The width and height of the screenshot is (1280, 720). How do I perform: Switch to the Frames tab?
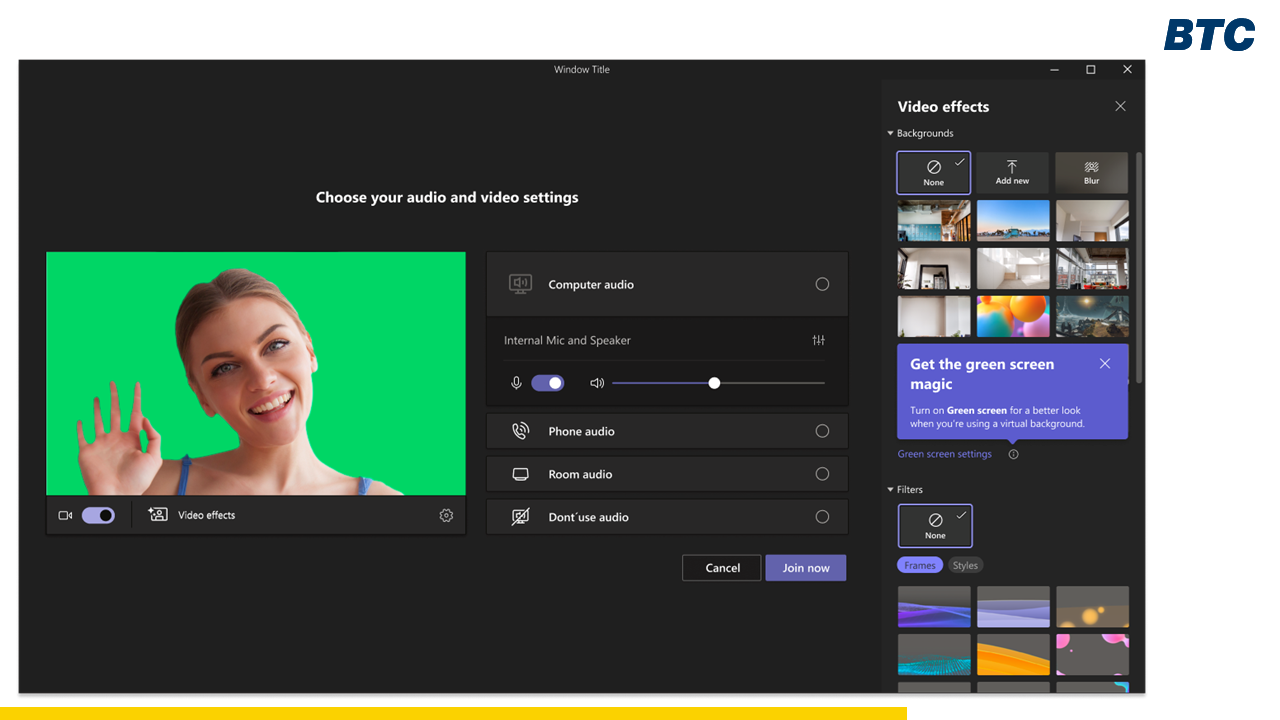pos(920,565)
